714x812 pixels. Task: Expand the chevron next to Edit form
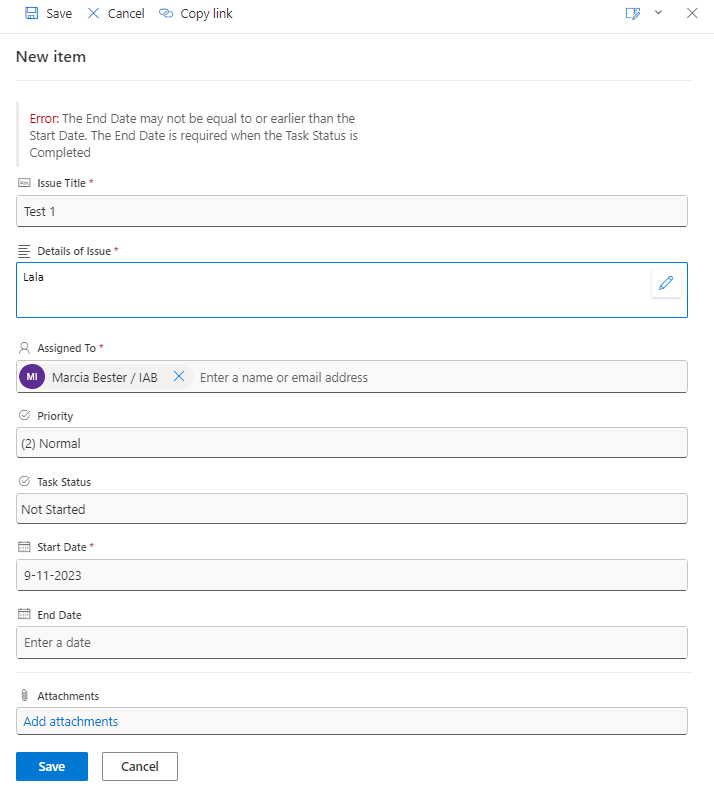[x=656, y=13]
